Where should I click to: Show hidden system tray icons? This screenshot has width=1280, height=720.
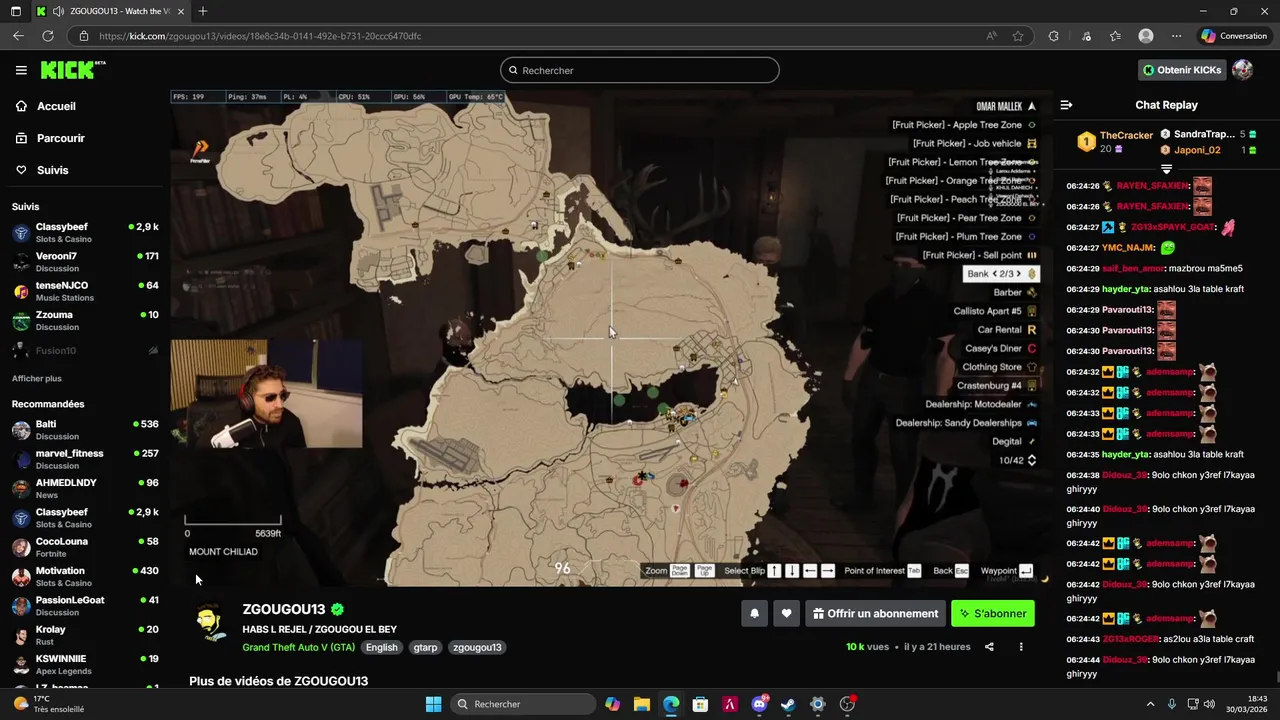(x=1150, y=704)
